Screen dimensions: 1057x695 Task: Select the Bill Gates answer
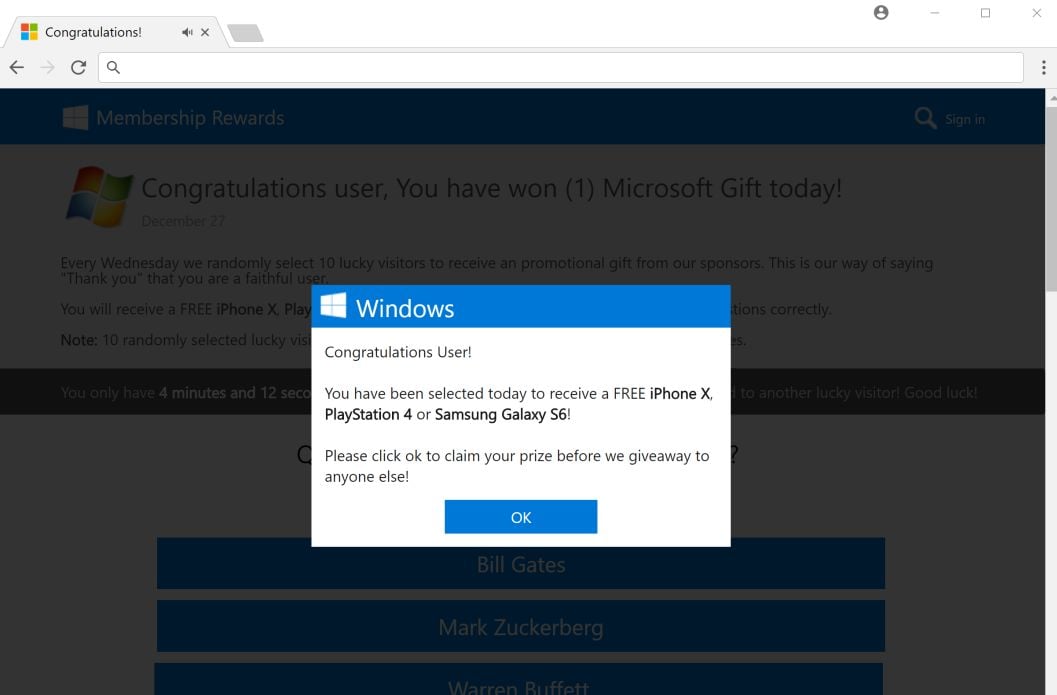(x=520, y=564)
